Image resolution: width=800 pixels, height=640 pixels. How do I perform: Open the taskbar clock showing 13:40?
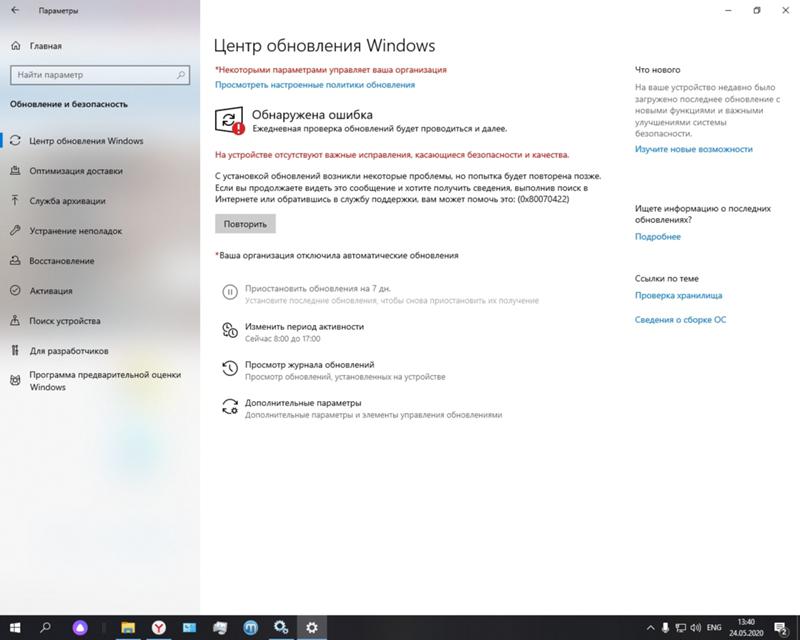746,628
